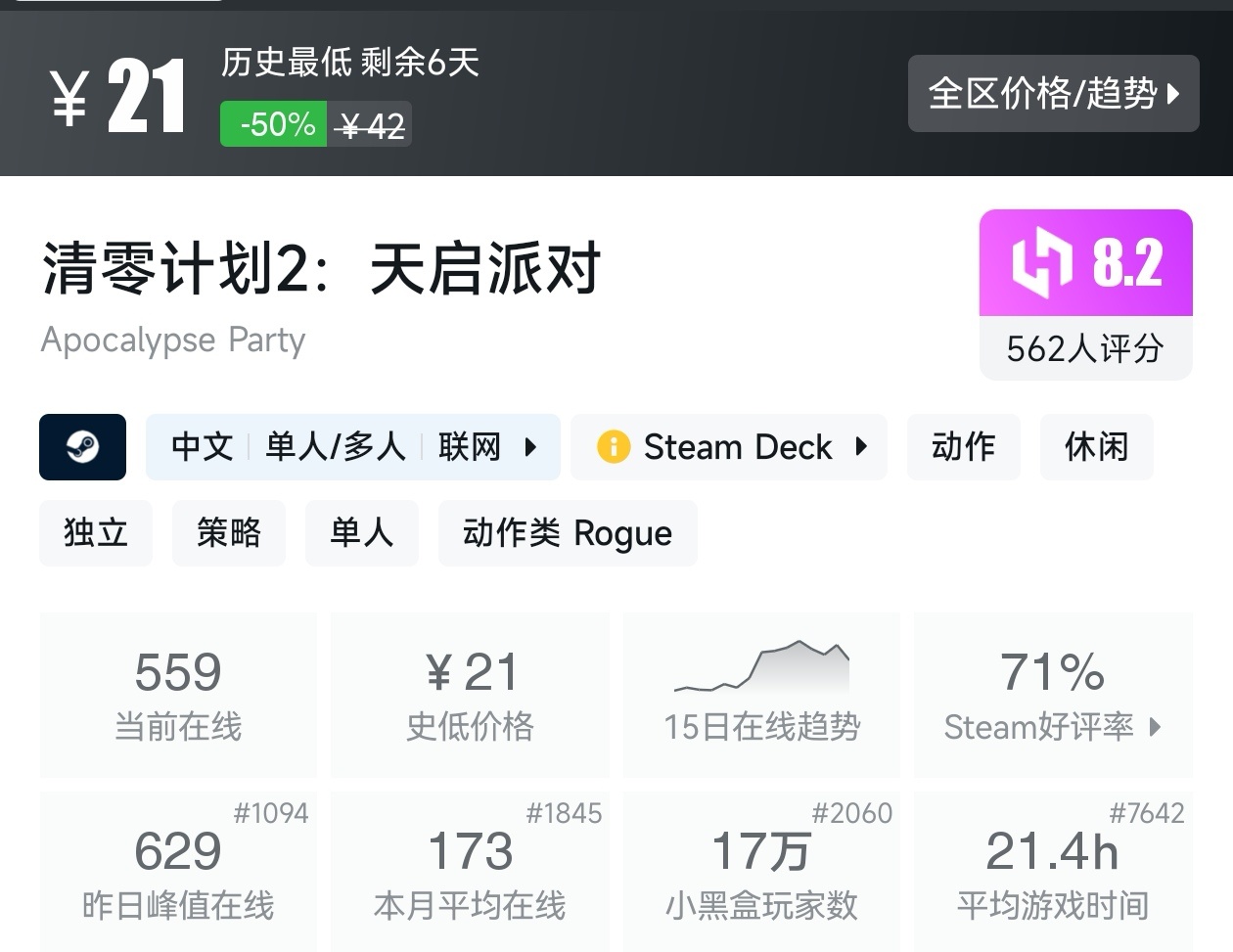Click the #2060 rank label
The height and width of the screenshot is (952, 1233).
point(852,813)
